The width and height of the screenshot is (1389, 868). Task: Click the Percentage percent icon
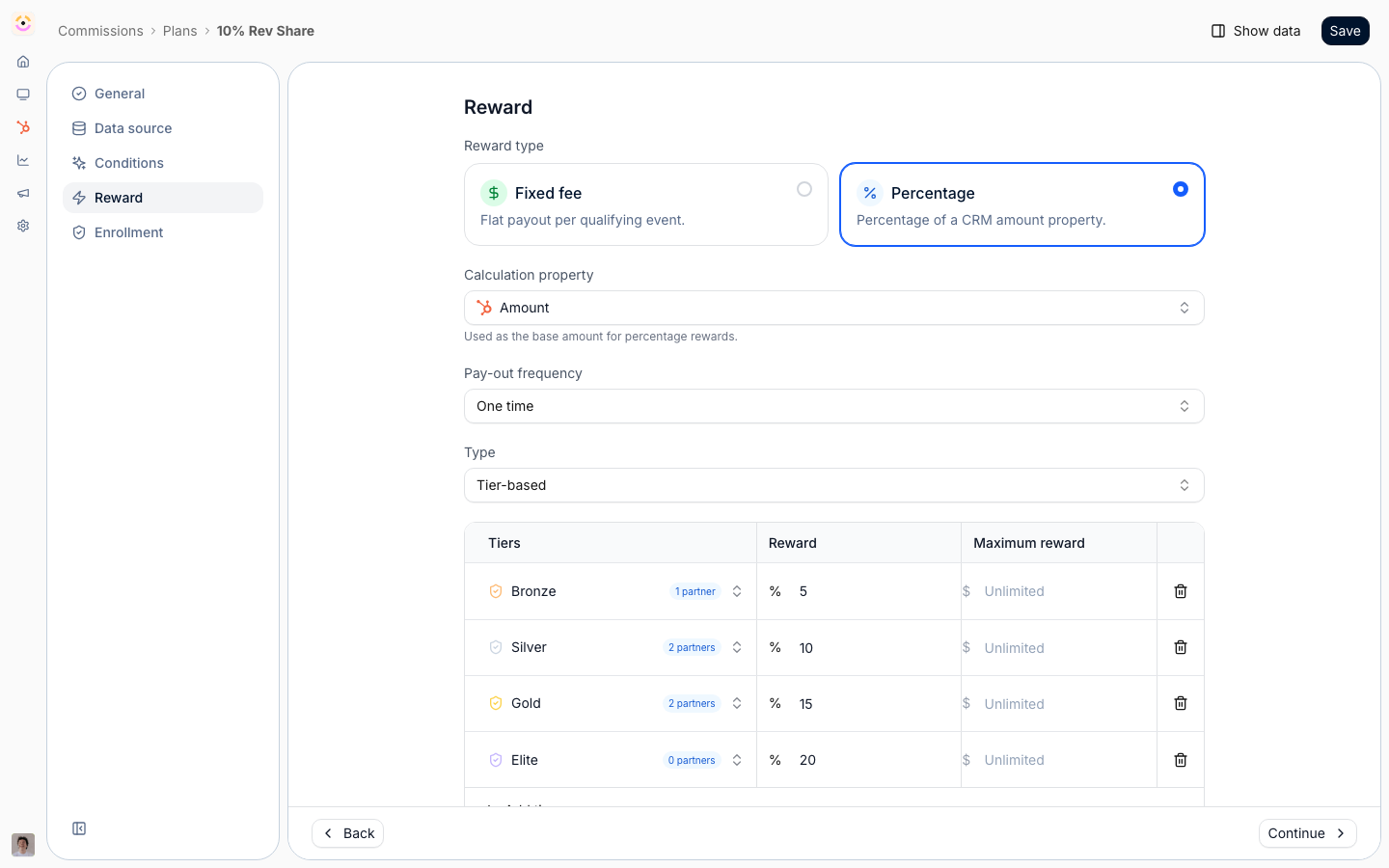click(870, 193)
